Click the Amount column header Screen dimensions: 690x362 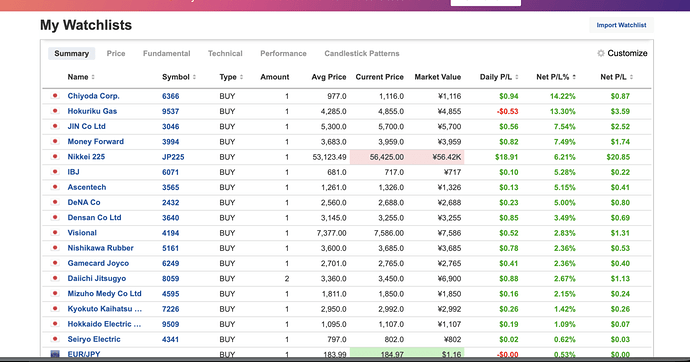click(275, 77)
